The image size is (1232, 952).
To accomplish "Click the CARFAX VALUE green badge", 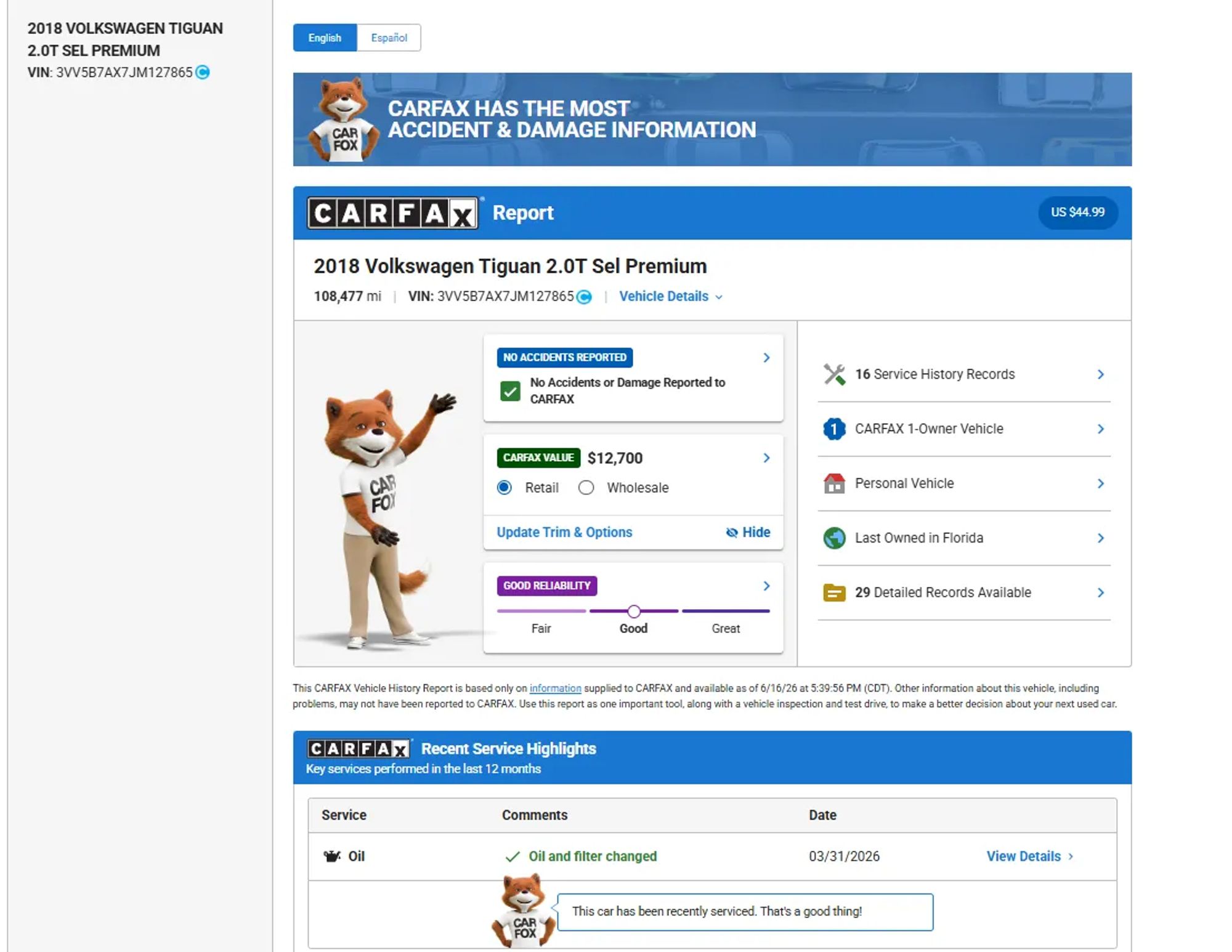I will pos(538,458).
